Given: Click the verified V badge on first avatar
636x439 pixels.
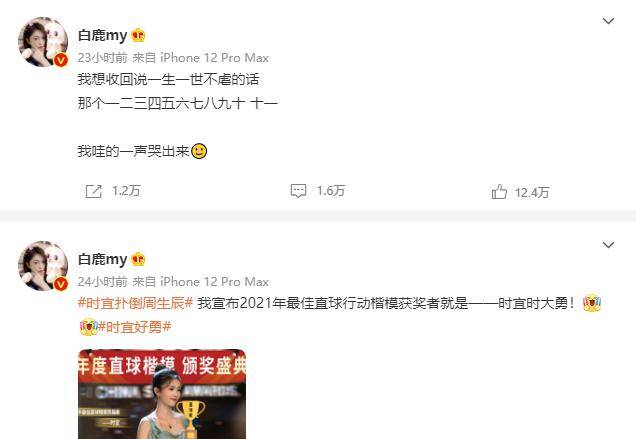Looking at the screenshot, I should pyautogui.click(x=61, y=60).
